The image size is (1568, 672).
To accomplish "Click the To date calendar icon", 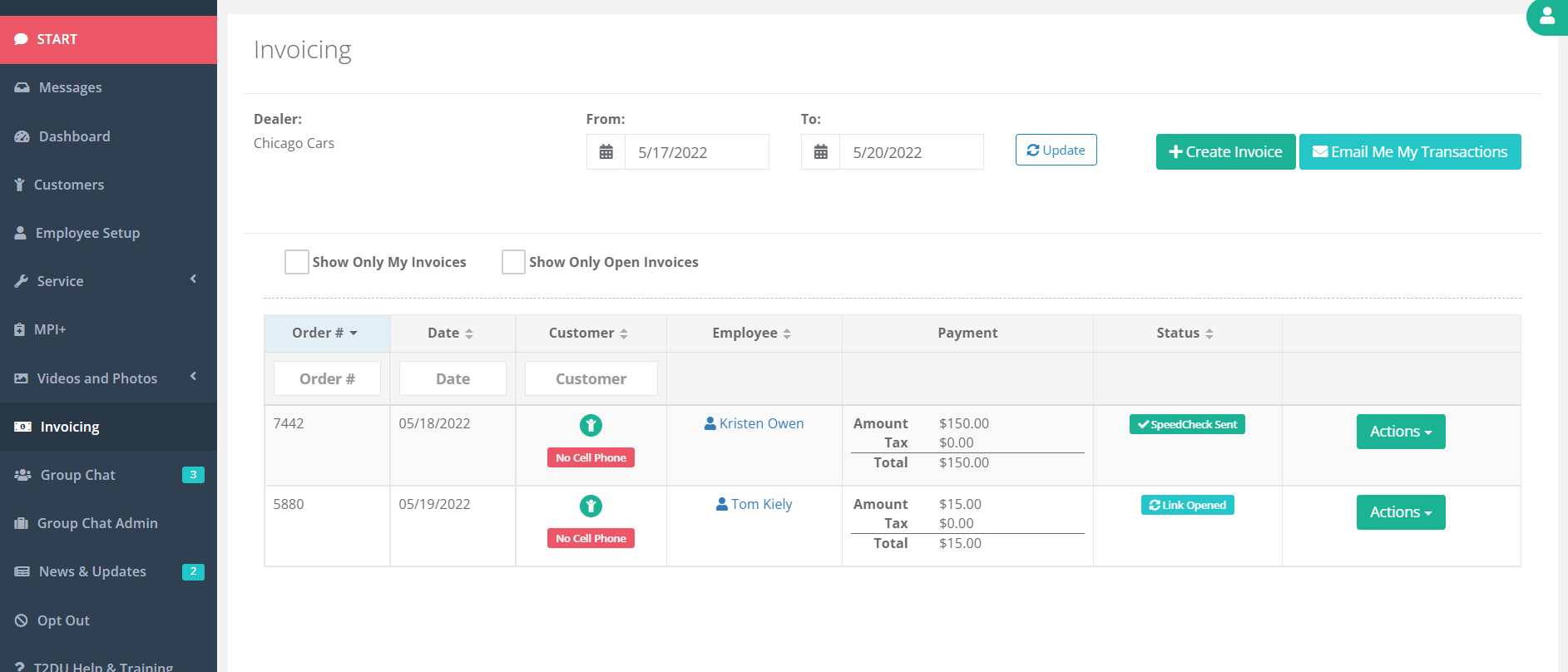I will (x=821, y=152).
